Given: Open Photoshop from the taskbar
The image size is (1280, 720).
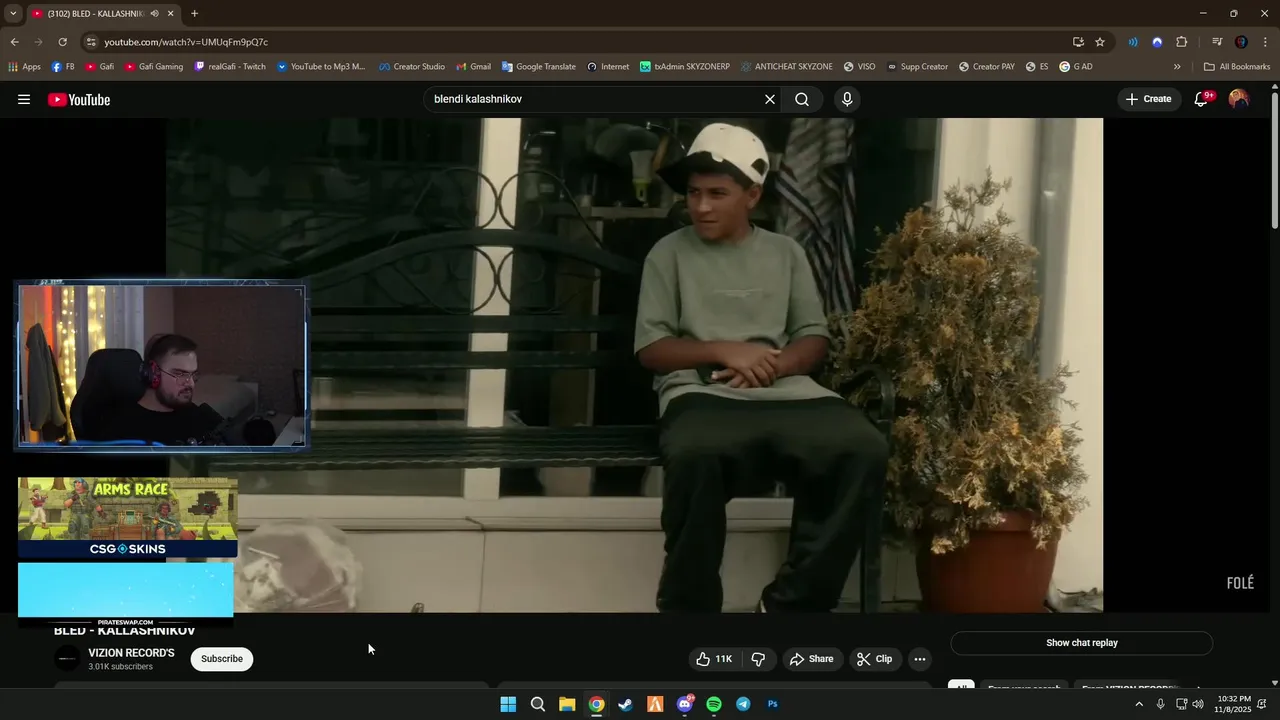Looking at the screenshot, I should (x=773, y=704).
